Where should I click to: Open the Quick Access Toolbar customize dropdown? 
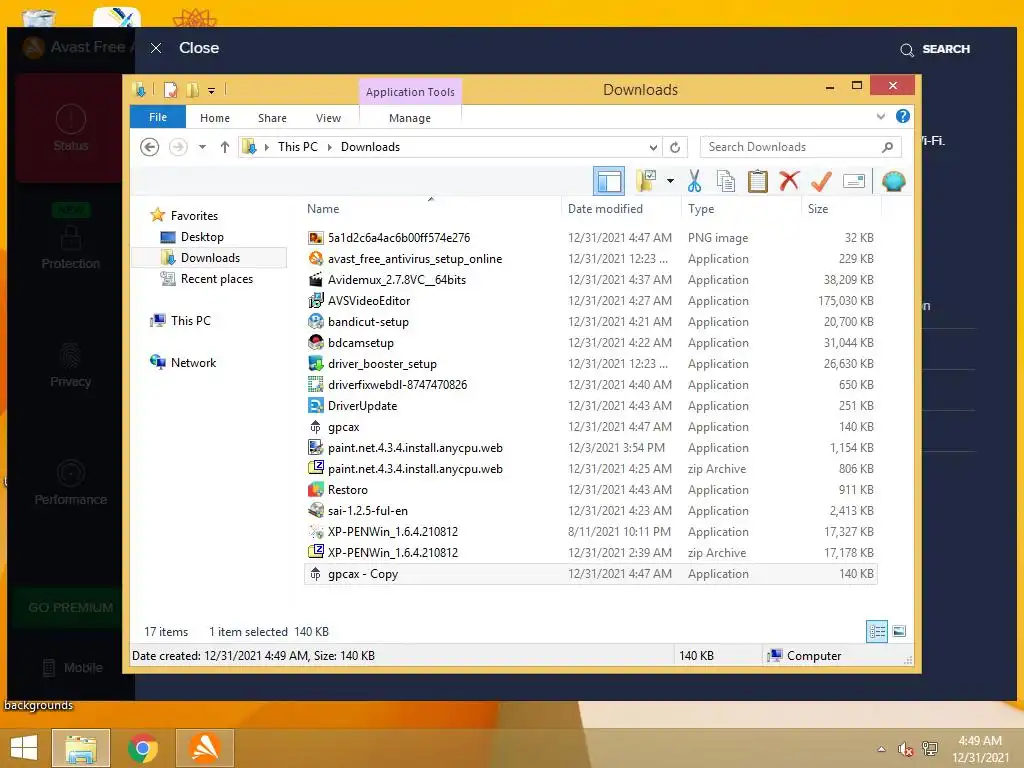pyautogui.click(x=212, y=91)
